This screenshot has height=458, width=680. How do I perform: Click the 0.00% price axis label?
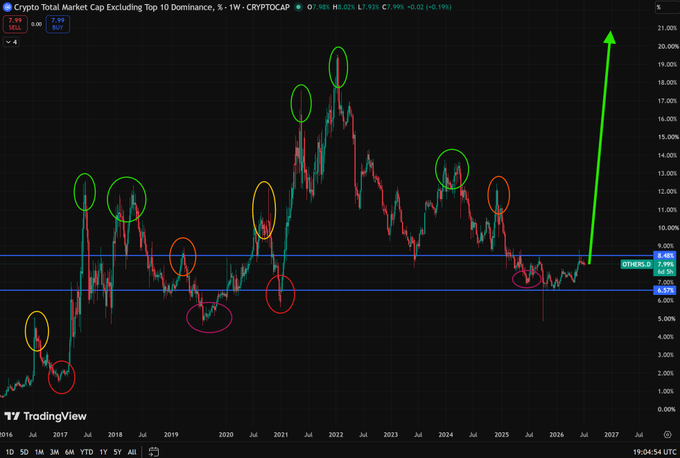(666, 409)
